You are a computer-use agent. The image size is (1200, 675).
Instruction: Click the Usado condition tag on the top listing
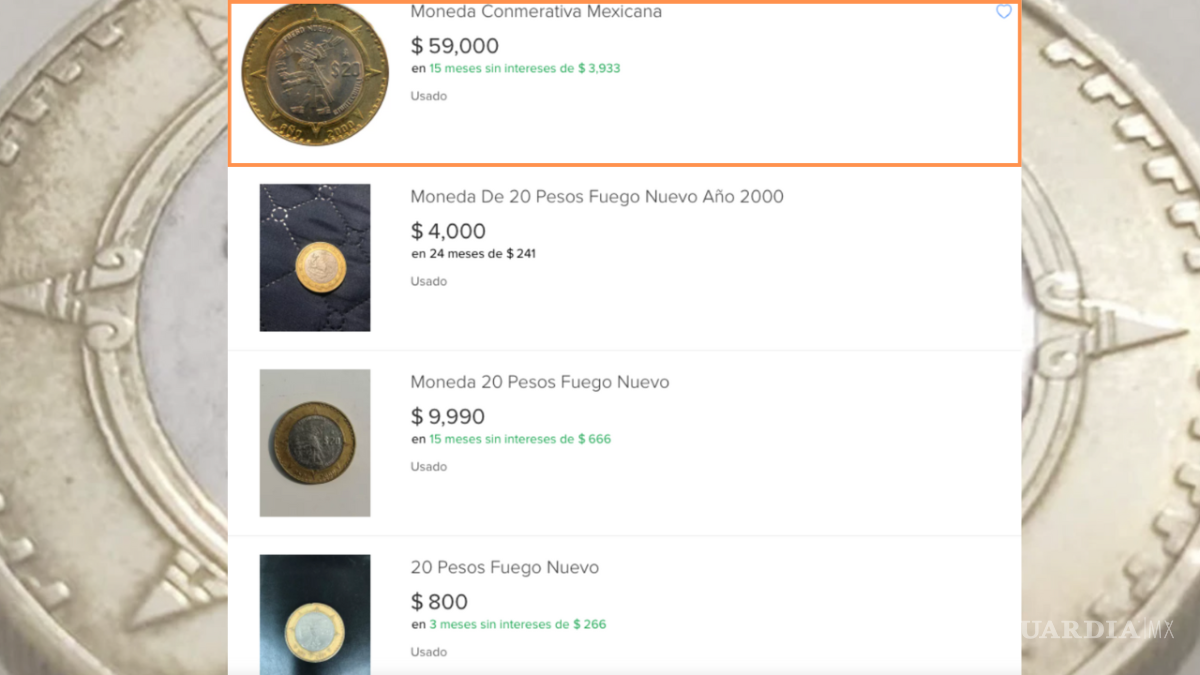(x=428, y=95)
